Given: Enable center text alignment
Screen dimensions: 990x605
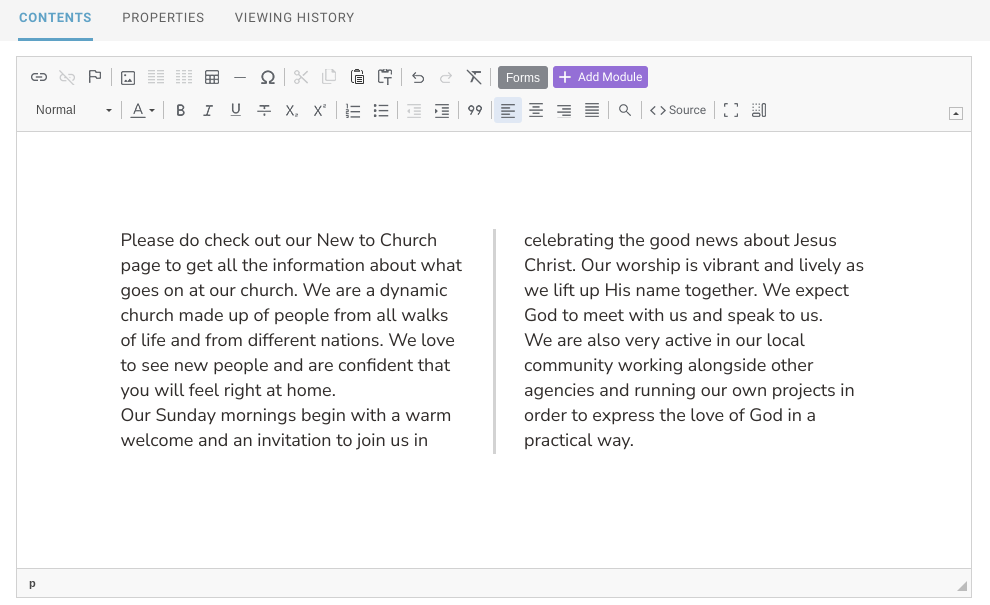Looking at the screenshot, I should tap(536, 110).
